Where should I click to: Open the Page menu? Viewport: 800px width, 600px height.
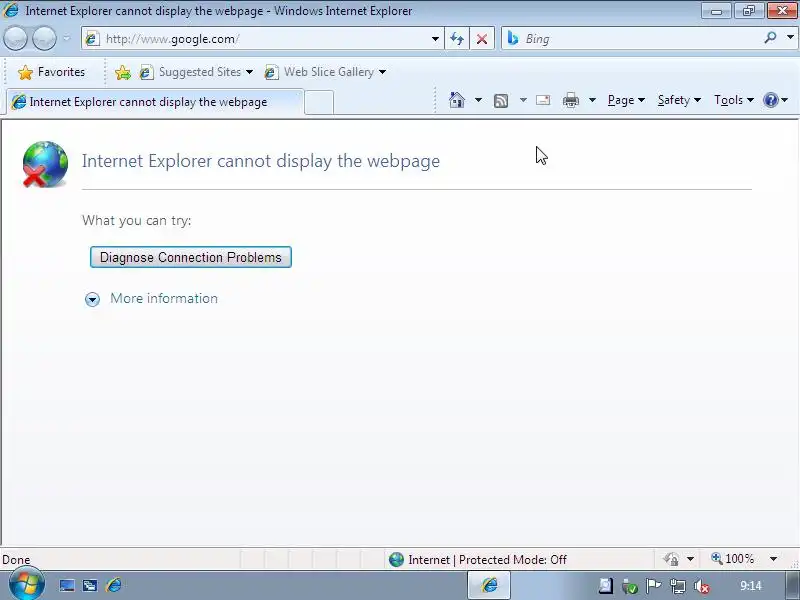(626, 100)
